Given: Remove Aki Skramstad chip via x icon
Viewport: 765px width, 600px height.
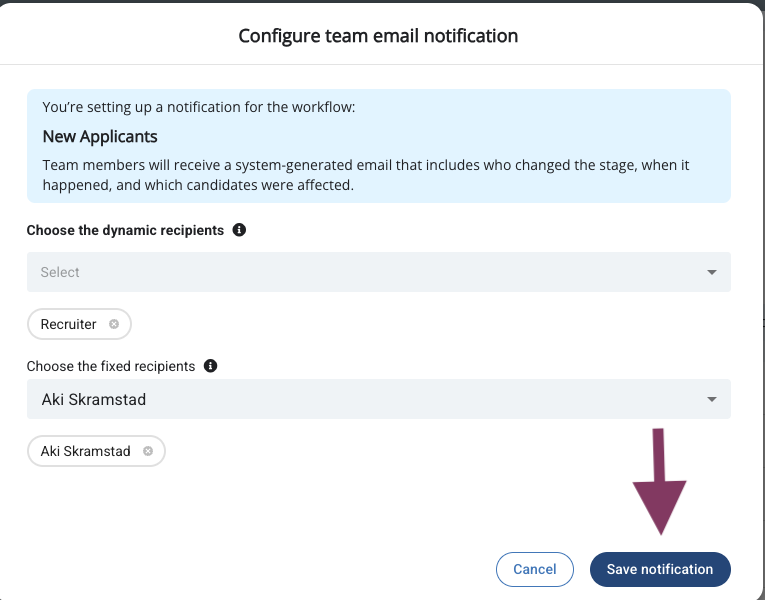Looking at the screenshot, I should (x=148, y=451).
